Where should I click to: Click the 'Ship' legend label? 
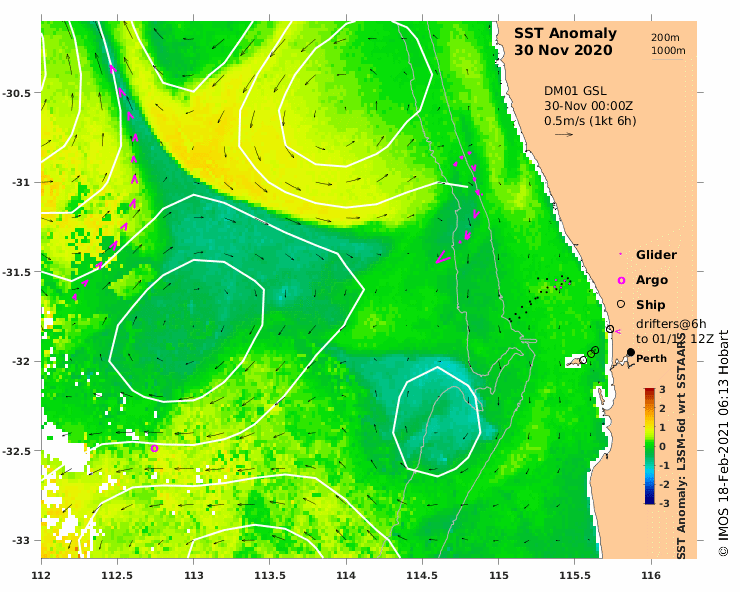pos(650,305)
